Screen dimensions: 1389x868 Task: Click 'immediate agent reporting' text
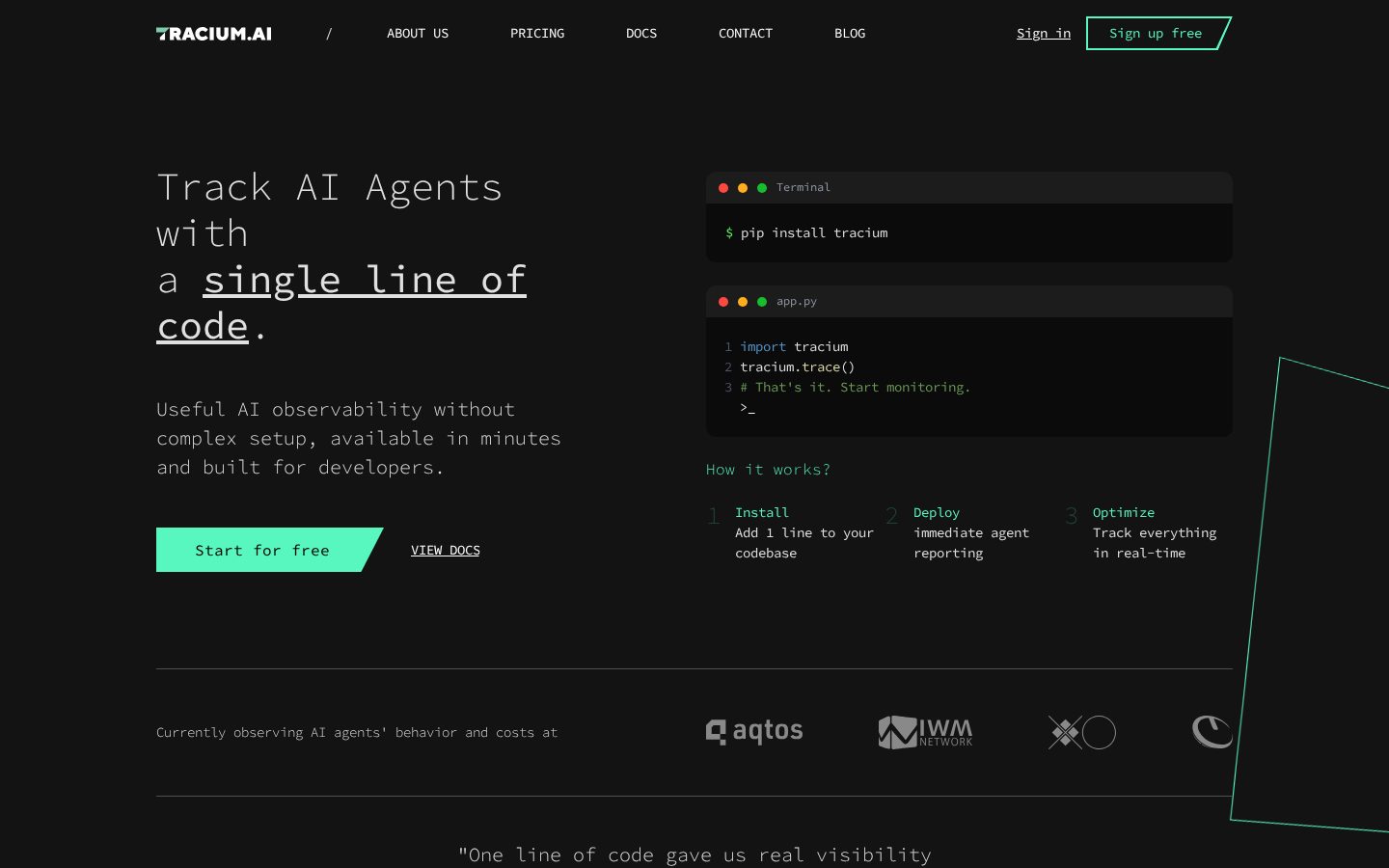(x=971, y=543)
